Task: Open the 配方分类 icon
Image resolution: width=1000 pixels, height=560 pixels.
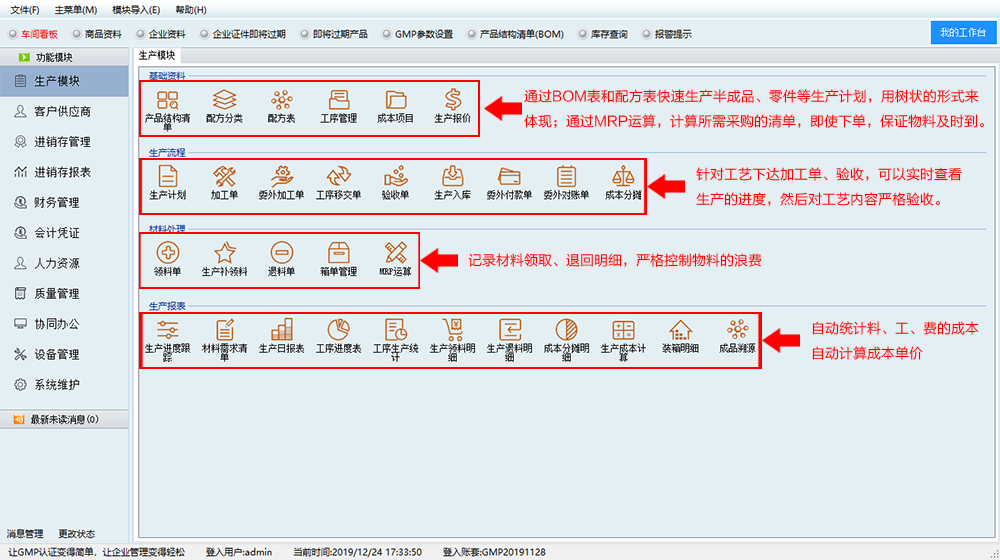Action: pyautogui.click(x=224, y=100)
